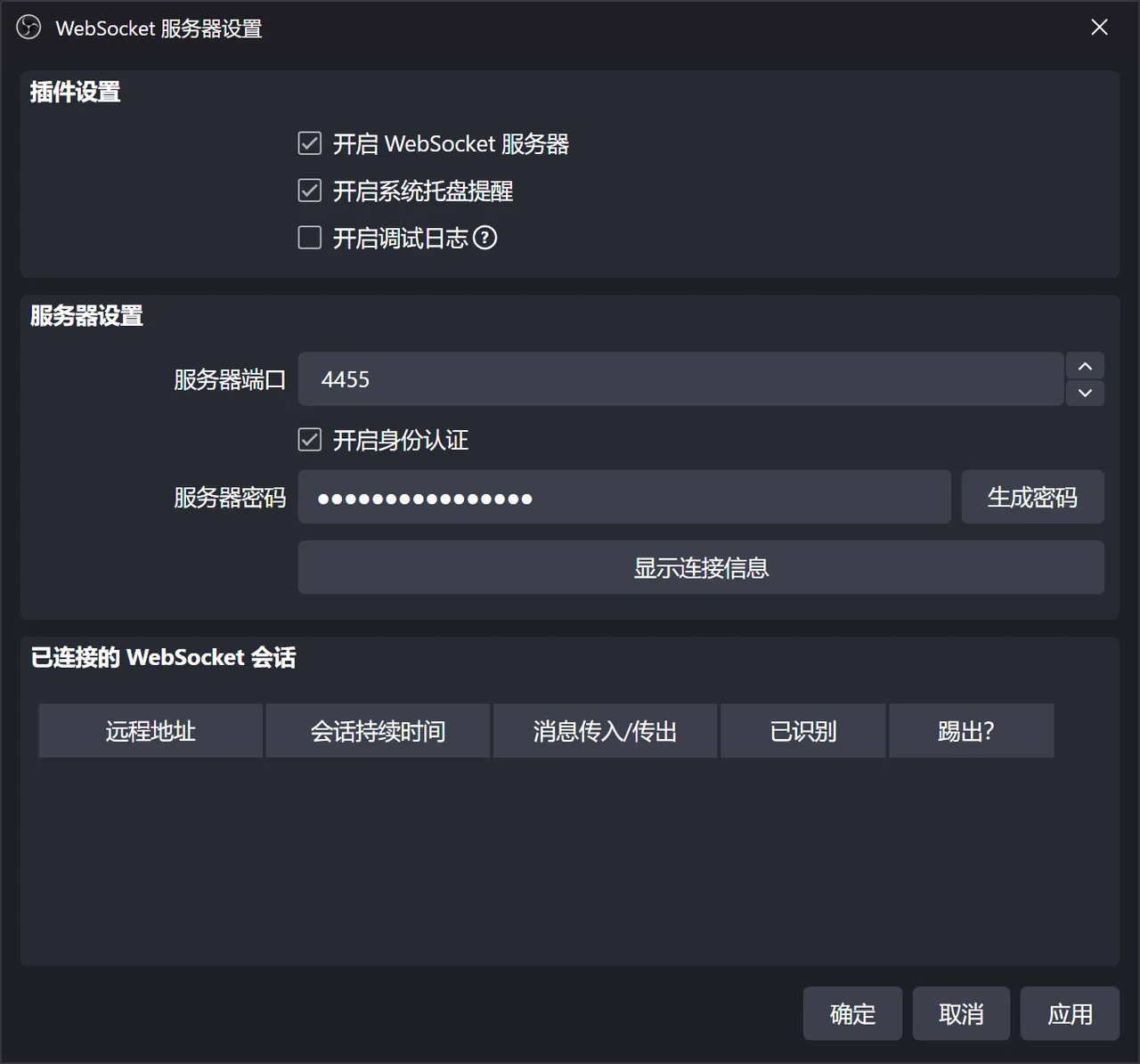Click the 已识别 column header

[803, 731]
